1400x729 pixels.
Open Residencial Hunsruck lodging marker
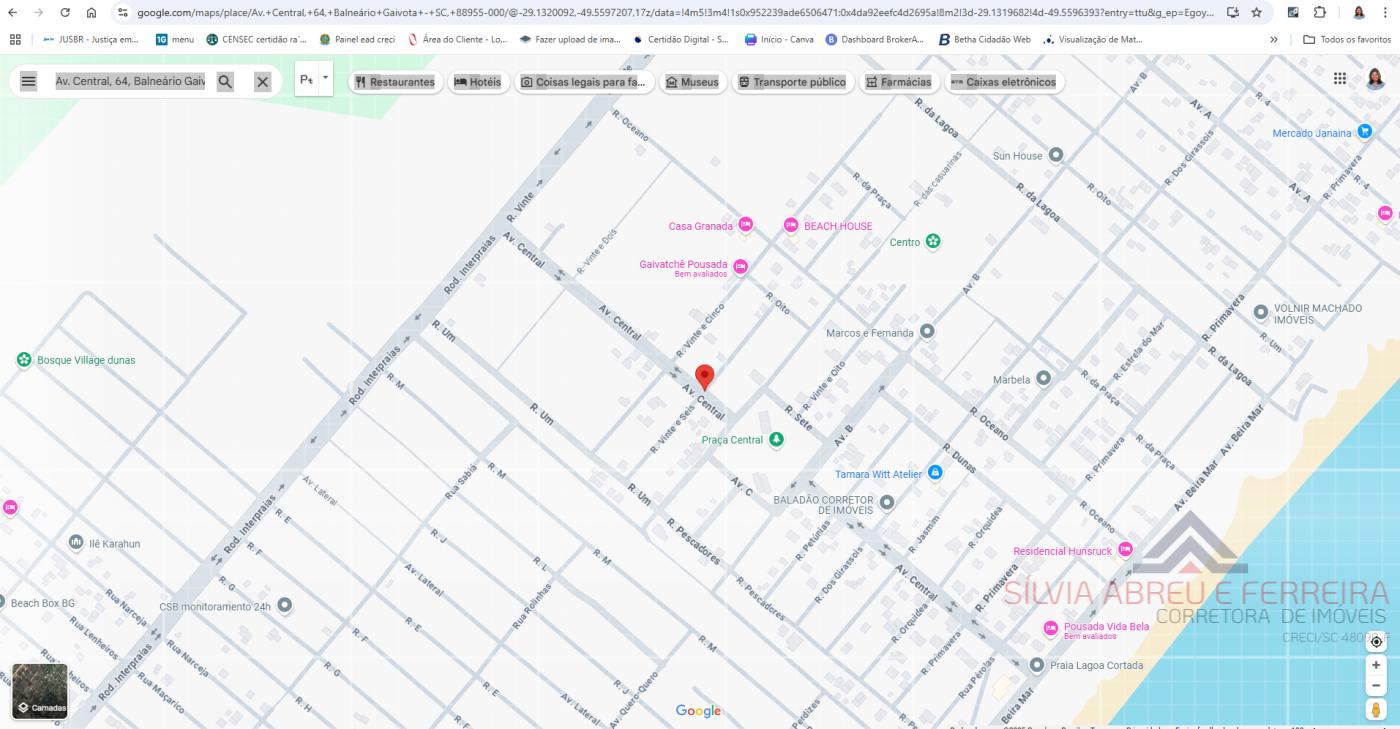pyautogui.click(x=1125, y=549)
